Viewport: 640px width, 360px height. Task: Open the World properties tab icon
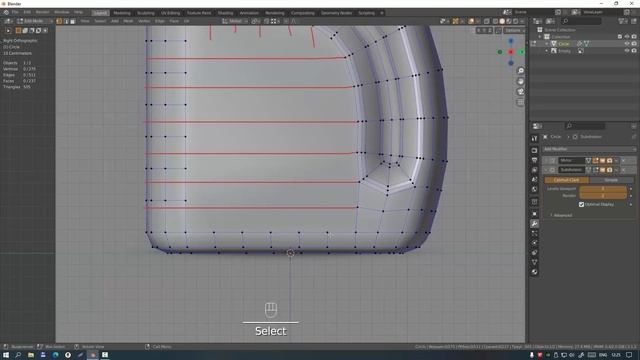pyautogui.click(x=534, y=189)
